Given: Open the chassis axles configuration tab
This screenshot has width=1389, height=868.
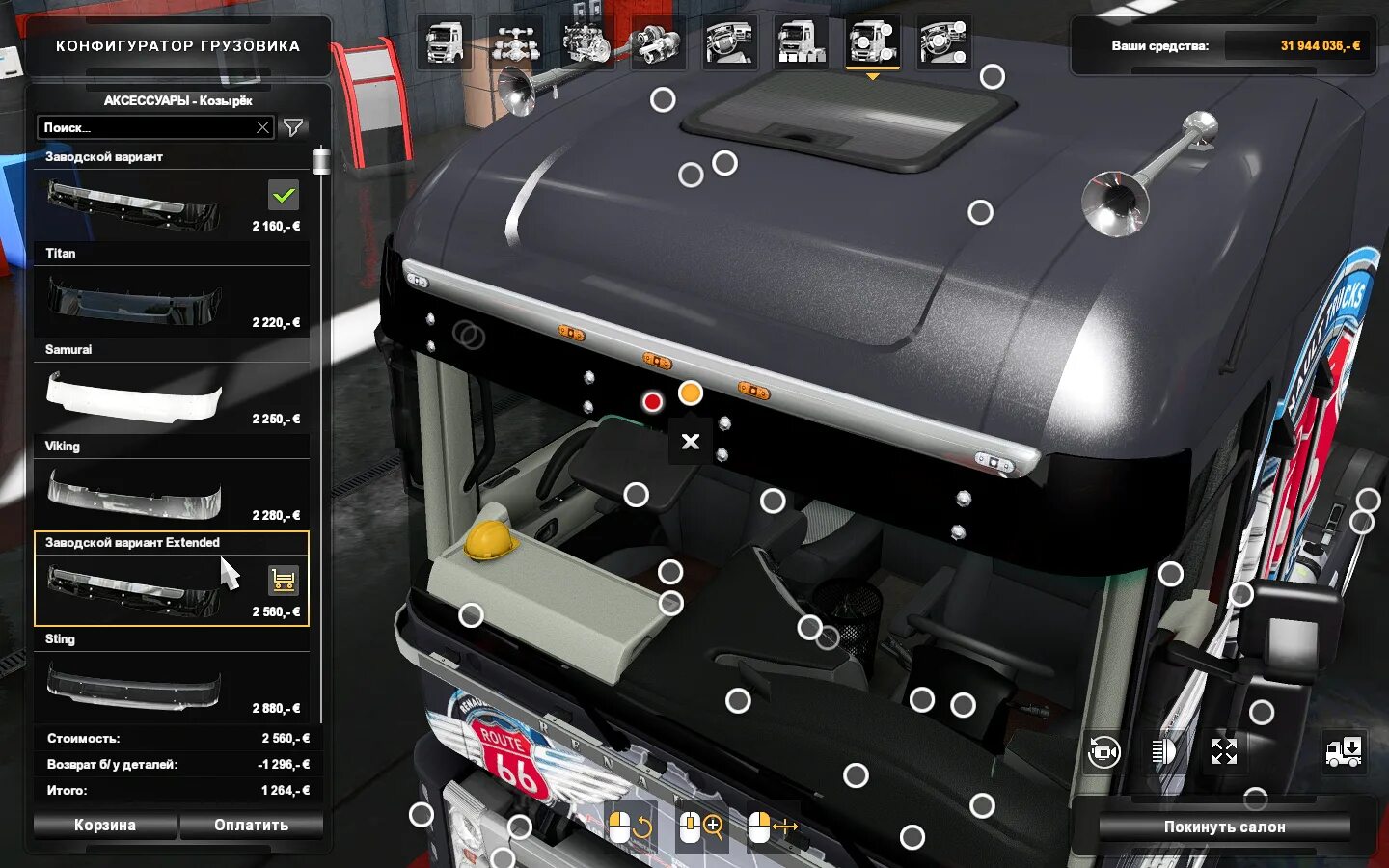Looking at the screenshot, I should pyautogui.click(x=516, y=42).
